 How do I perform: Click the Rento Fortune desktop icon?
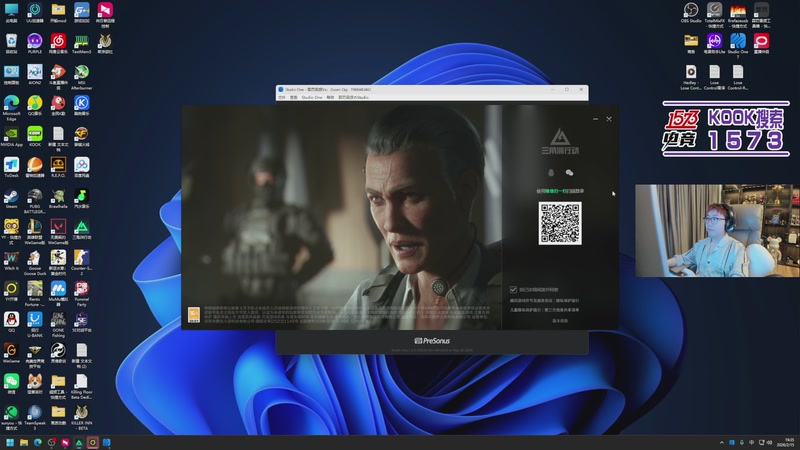35,293
